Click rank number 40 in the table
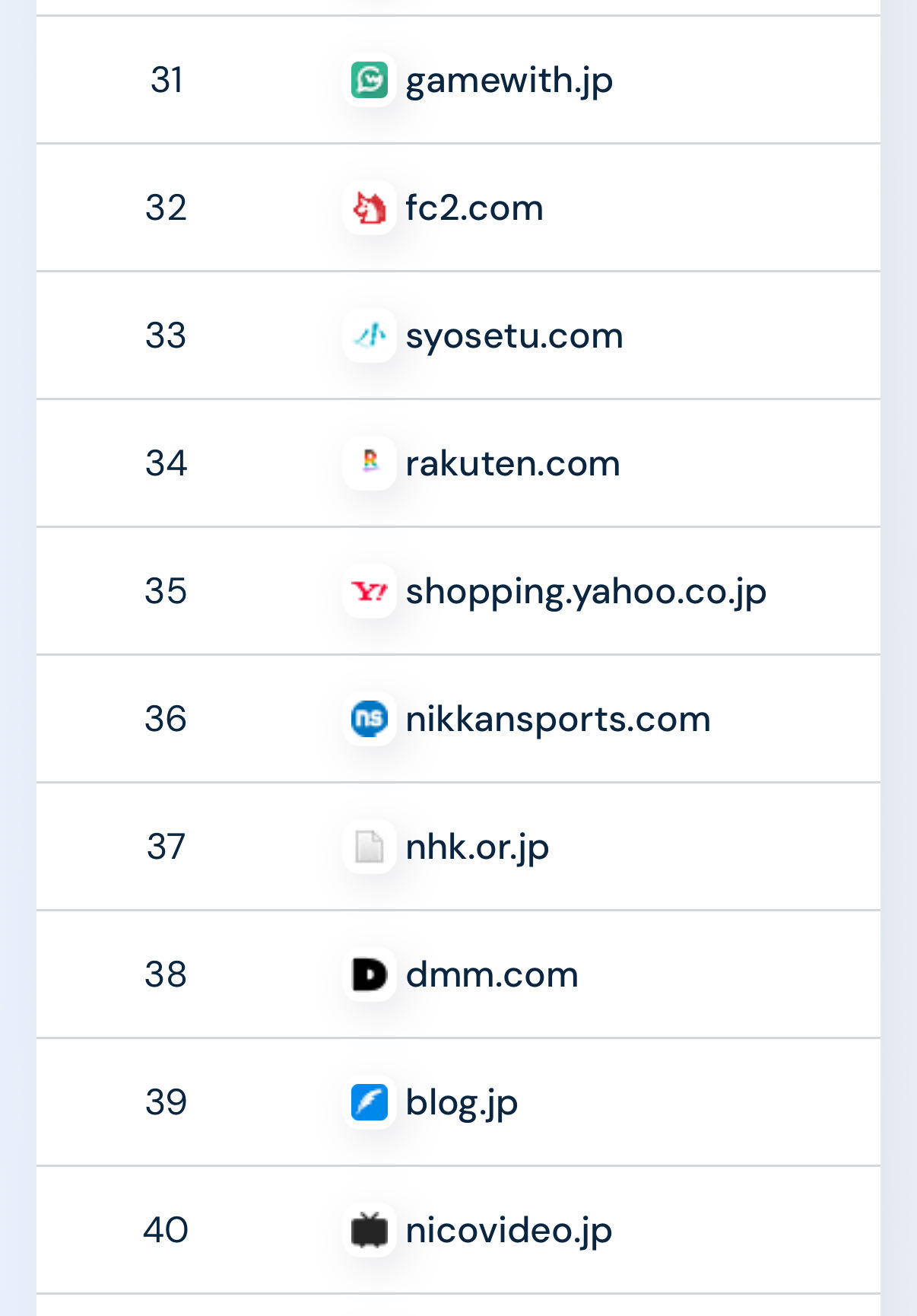 166,1230
